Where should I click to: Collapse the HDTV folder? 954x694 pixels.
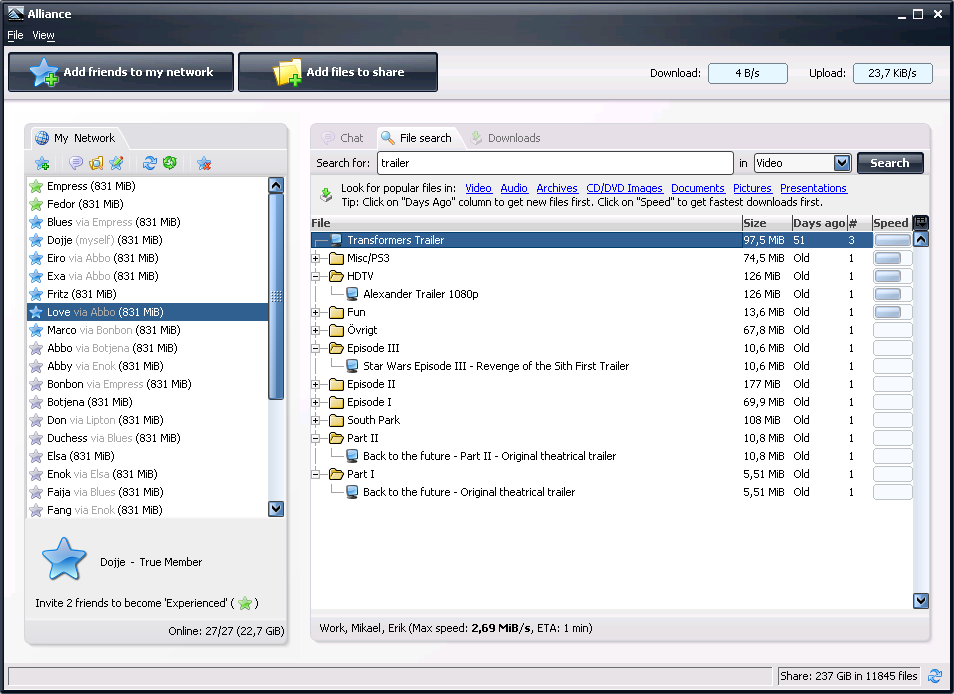point(316,276)
